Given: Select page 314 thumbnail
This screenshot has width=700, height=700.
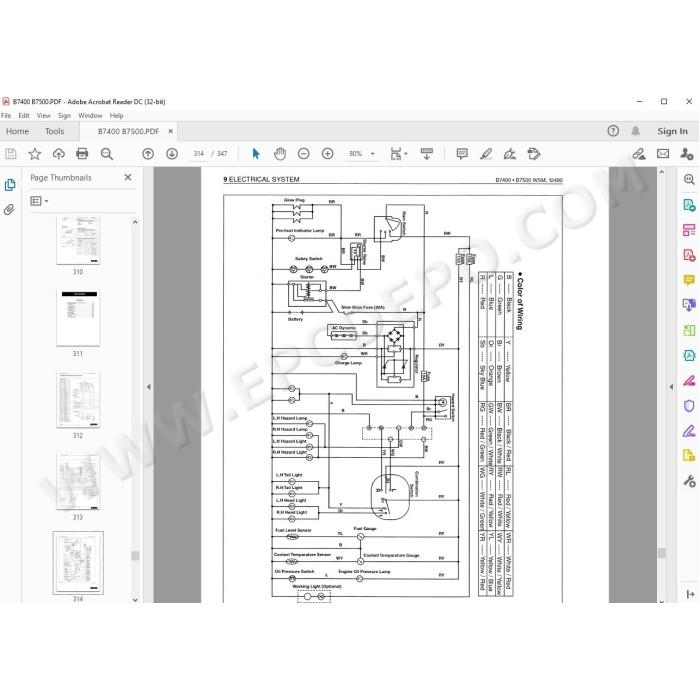Looking at the screenshot, I should [78, 562].
